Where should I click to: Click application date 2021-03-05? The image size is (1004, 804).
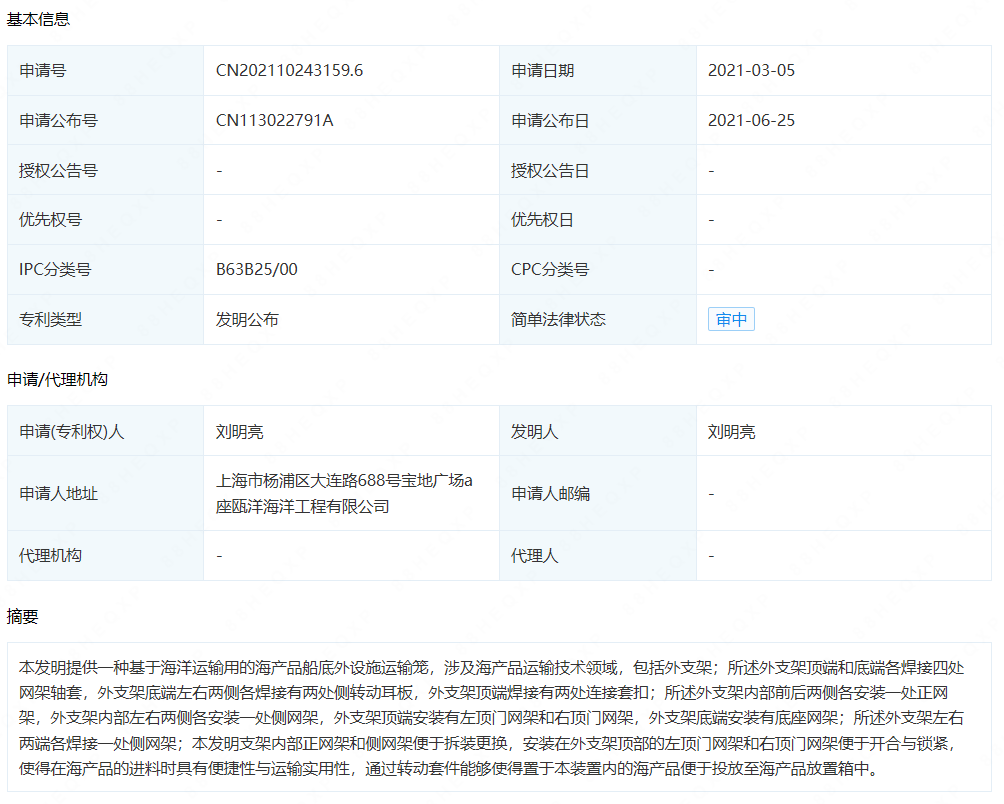click(751, 70)
